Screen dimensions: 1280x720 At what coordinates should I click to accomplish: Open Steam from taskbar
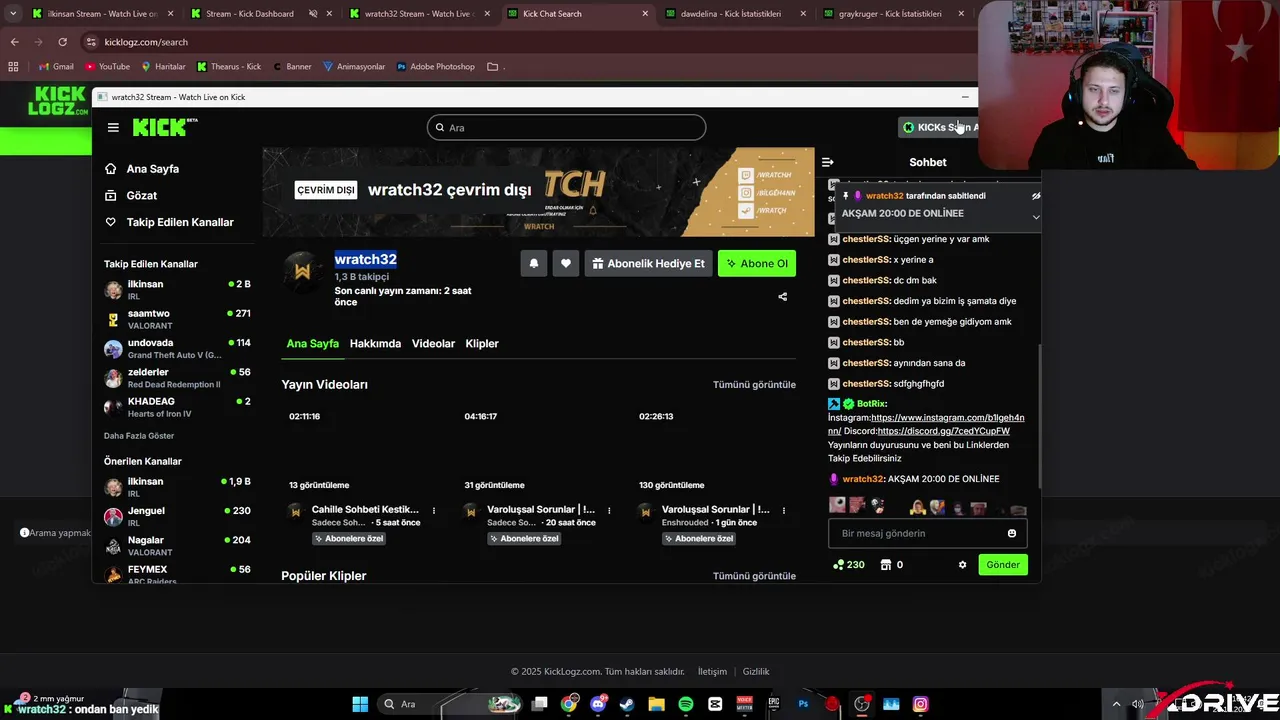click(x=627, y=704)
